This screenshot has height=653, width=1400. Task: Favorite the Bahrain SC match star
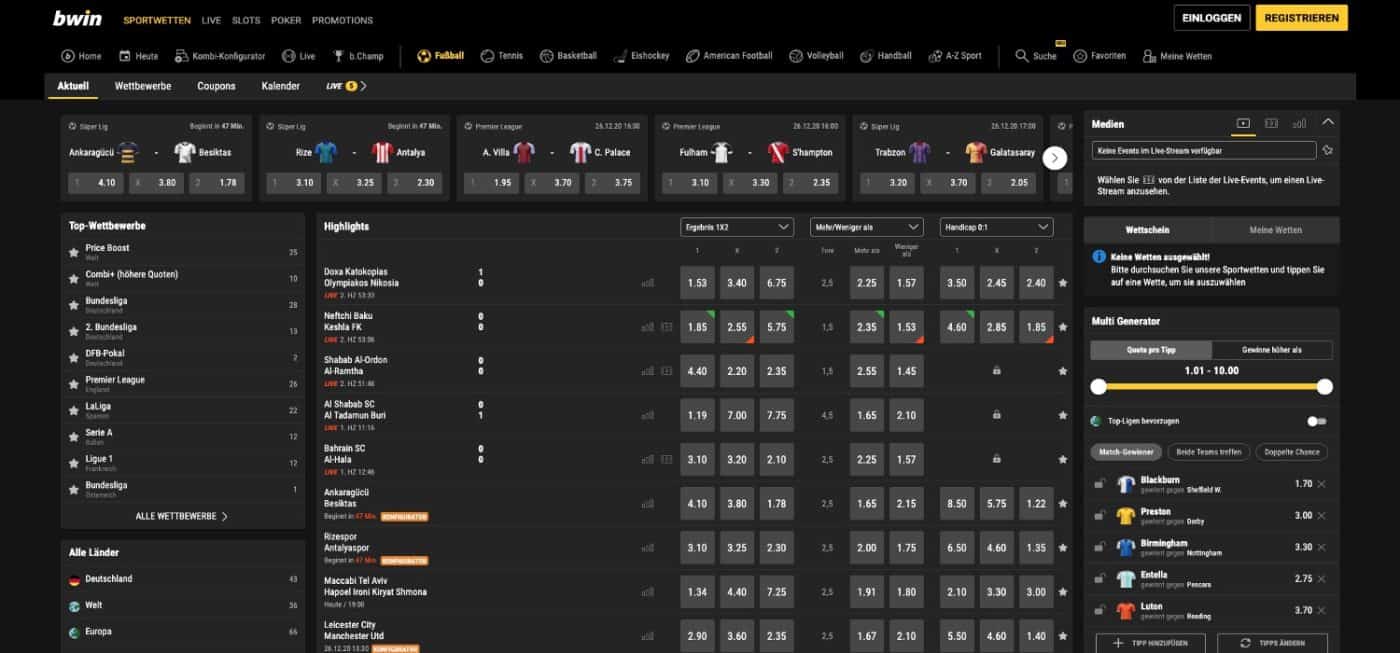click(1062, 459)
